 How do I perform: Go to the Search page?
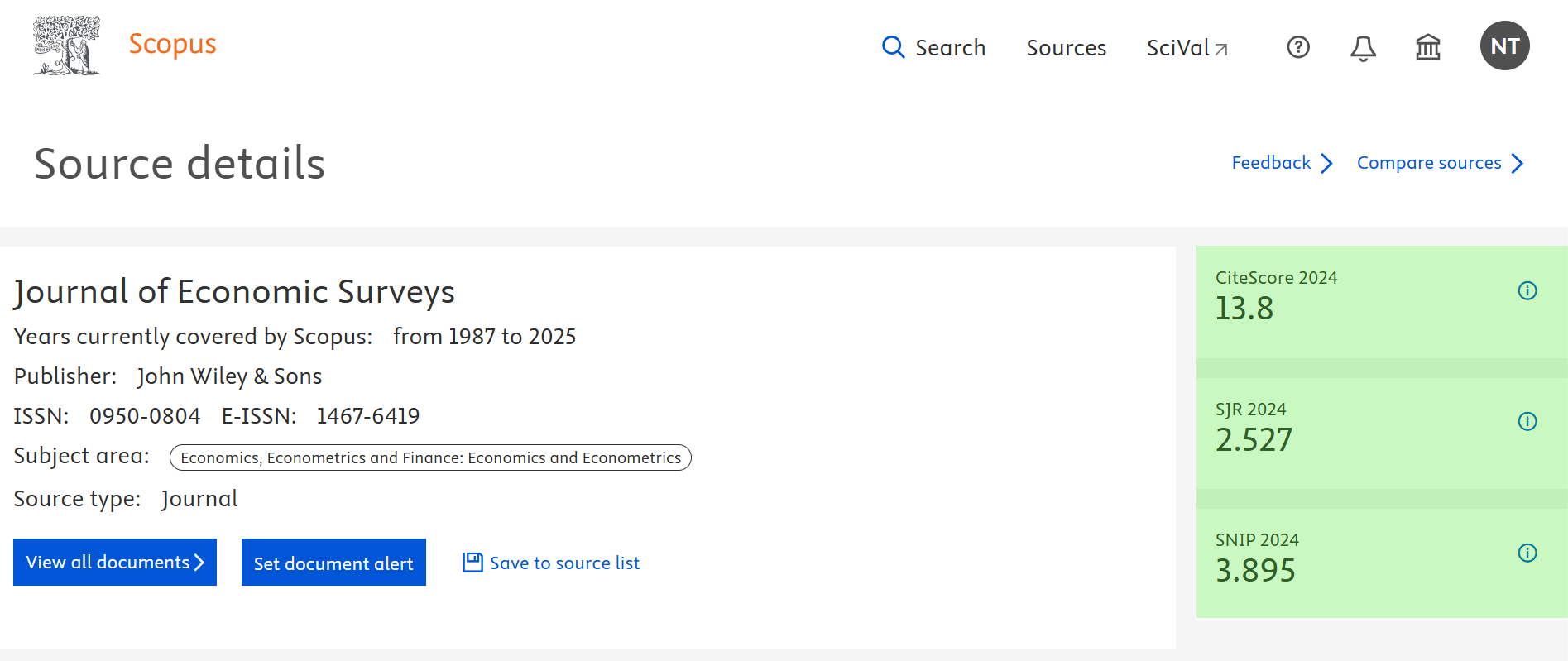point(950,48)
